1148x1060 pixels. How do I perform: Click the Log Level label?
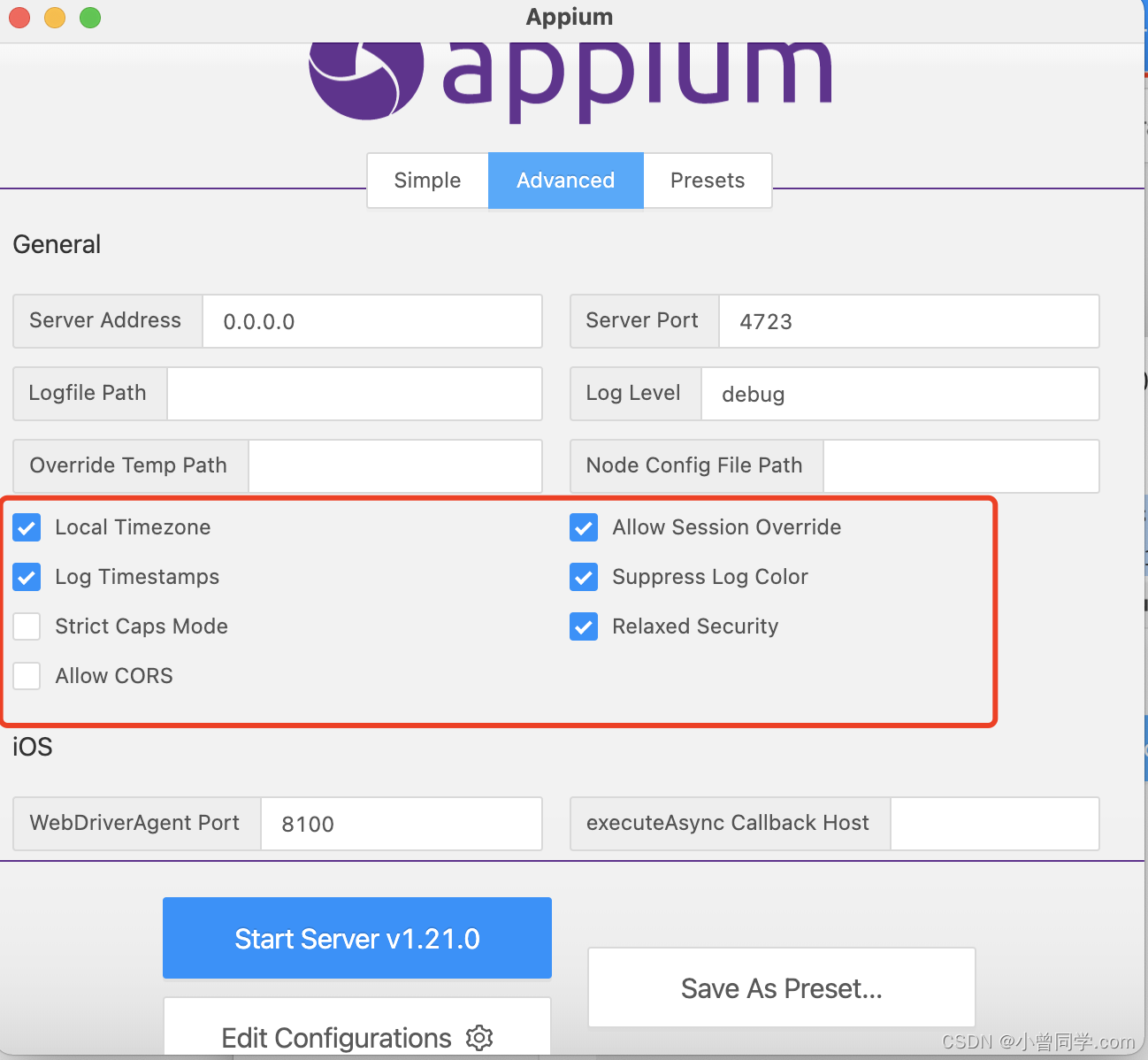[633, 393]
